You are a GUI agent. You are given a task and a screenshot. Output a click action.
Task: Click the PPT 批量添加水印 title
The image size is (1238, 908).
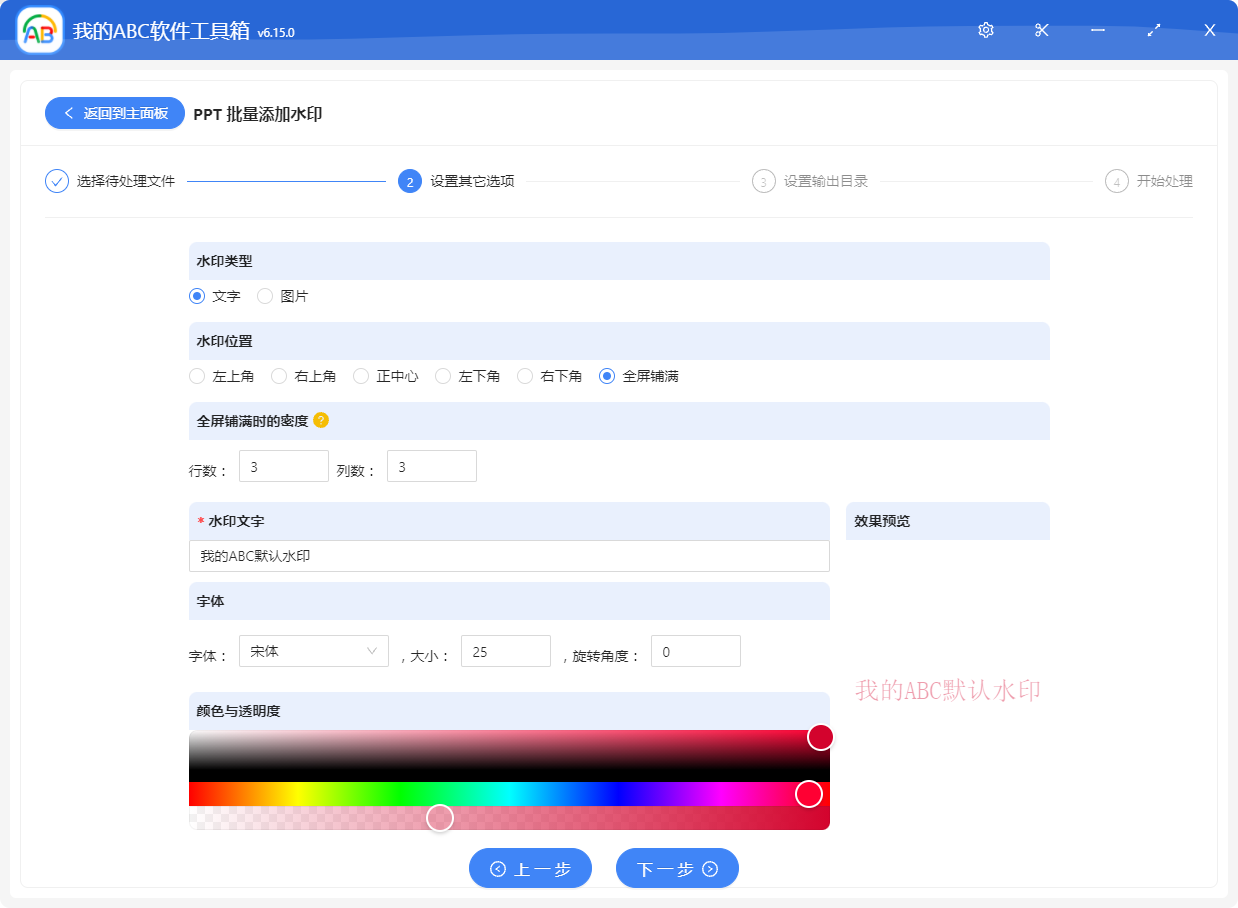pyautogui.click(x=258, y=114)
